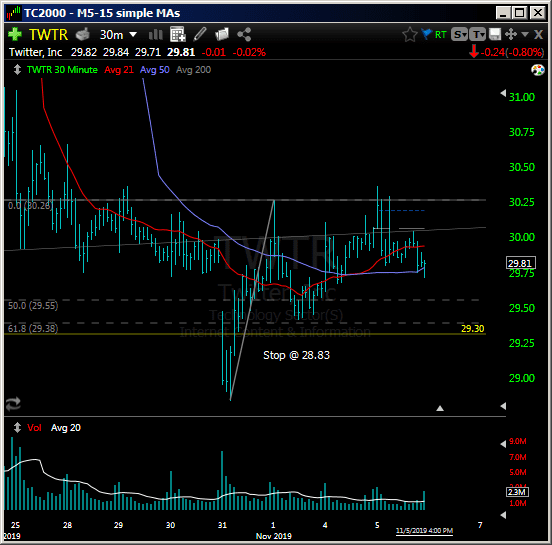Click the bar chart style icon
The image size is (552, 545).
[155, 35]
